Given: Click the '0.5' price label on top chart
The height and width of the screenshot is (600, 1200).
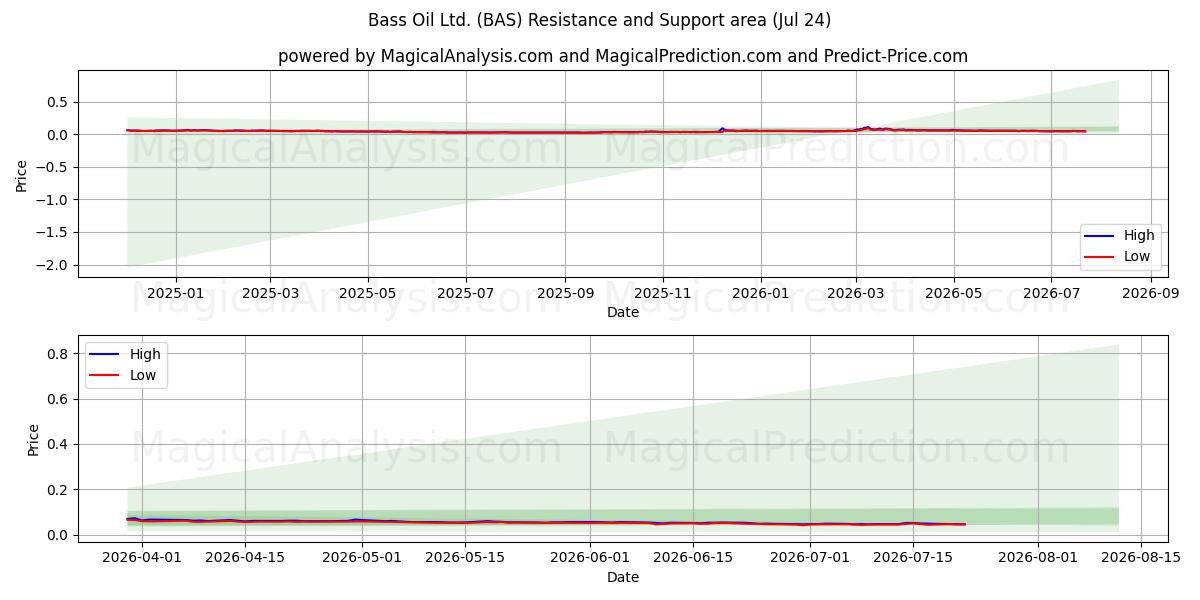Looking at the screenshot, I should click(59, 102).
